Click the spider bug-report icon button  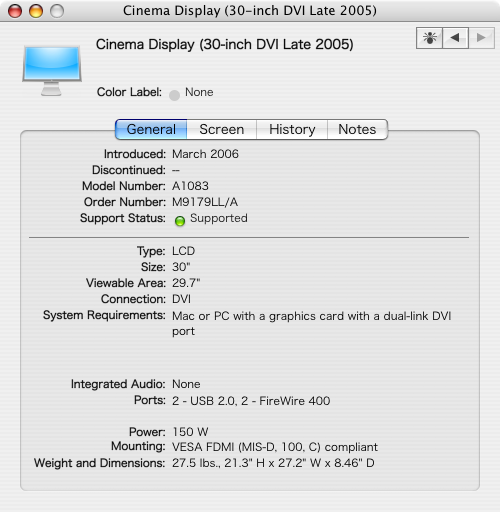(x=429, y=38)
